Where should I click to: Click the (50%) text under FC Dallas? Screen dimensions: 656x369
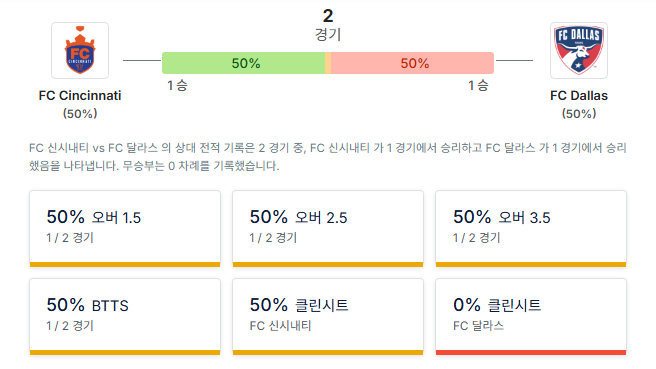[x=579, y=114]
